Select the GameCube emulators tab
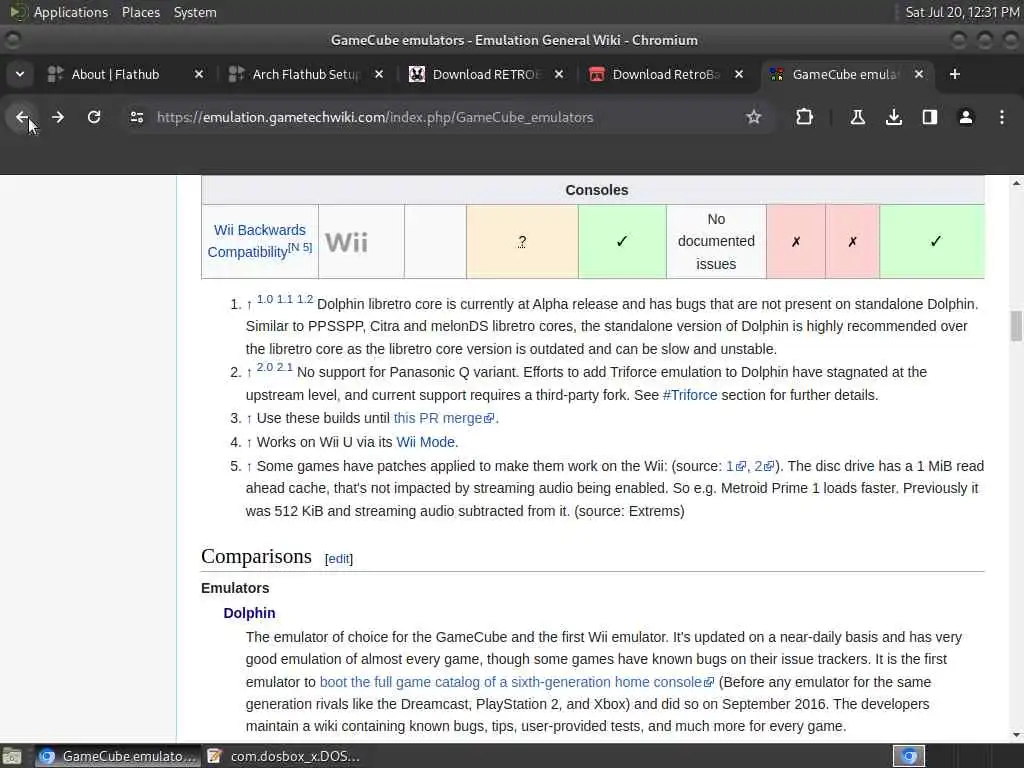 click(844, 74)
